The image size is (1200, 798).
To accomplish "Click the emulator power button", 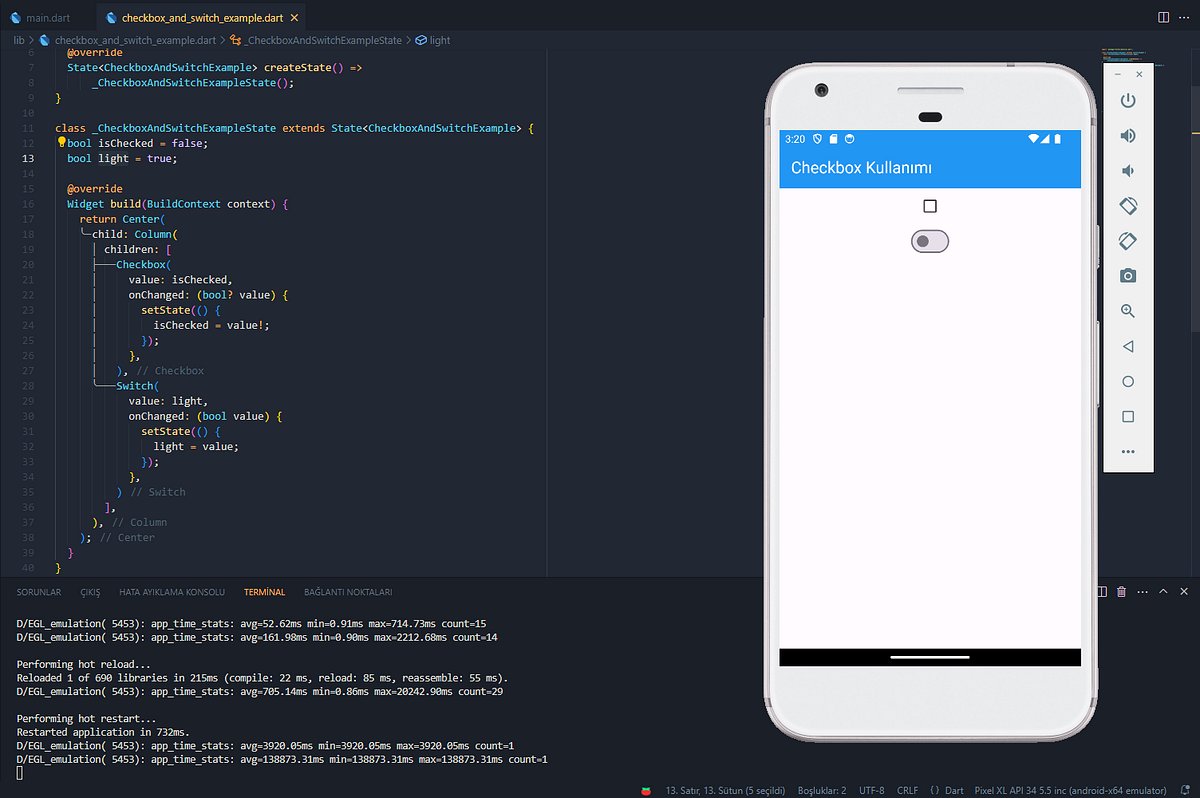I will [x=1128, y=100].
